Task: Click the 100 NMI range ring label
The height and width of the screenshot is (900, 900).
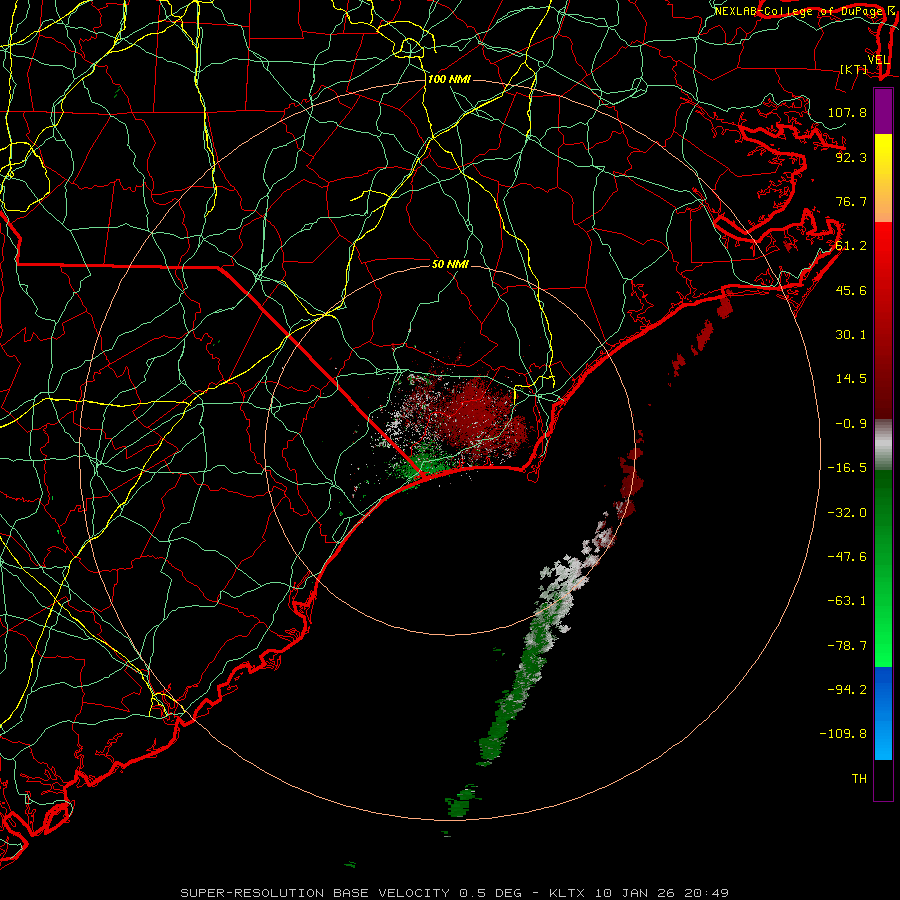Action: pos(449,79)
